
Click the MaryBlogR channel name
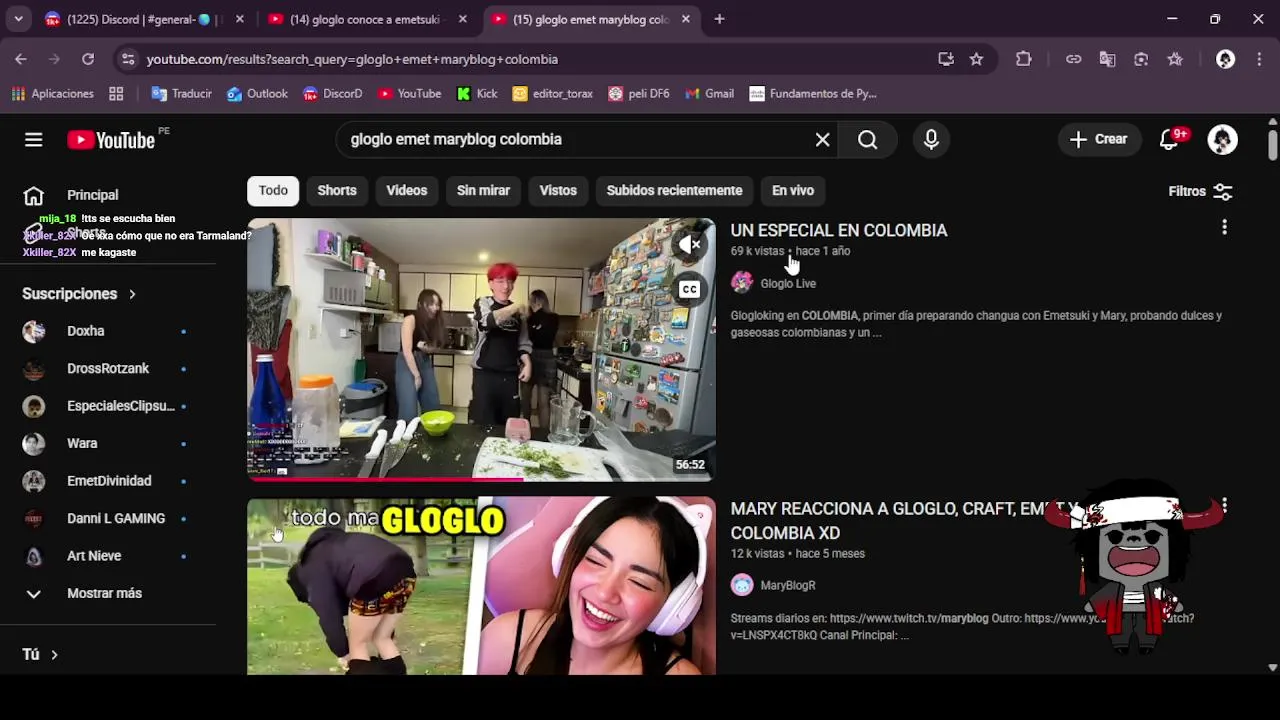pos(788,585)
